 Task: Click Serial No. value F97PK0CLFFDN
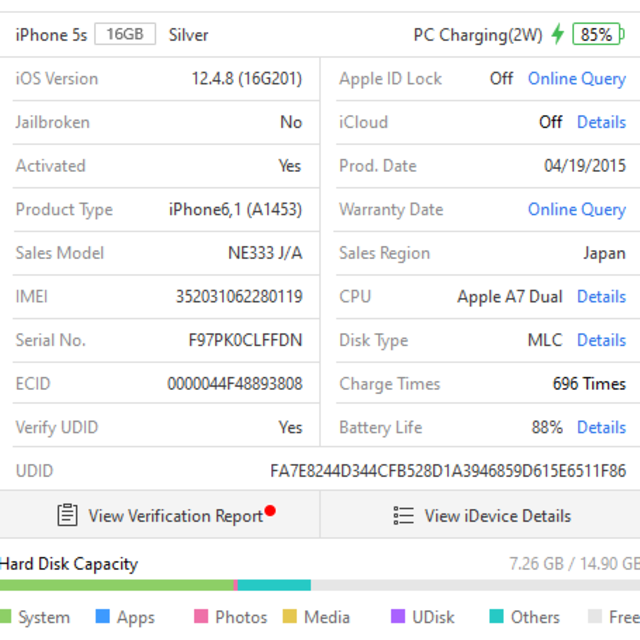[x=245, y=340]
